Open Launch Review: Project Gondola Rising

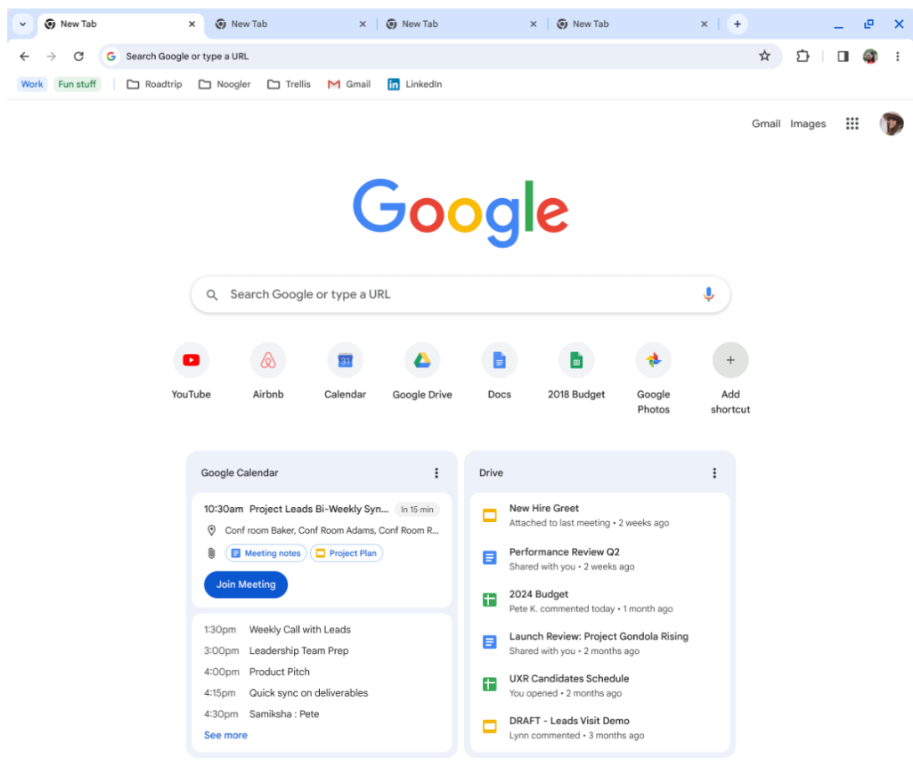point(600,643)
